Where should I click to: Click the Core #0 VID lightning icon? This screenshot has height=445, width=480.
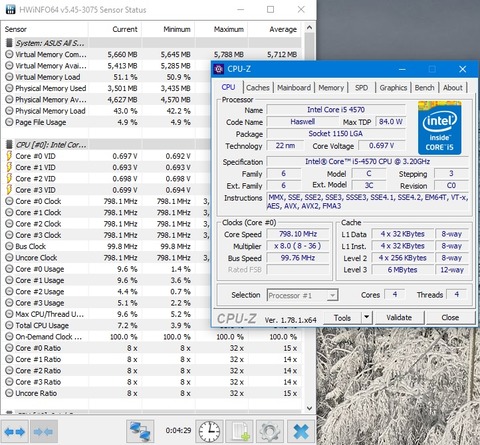[9, 156]
